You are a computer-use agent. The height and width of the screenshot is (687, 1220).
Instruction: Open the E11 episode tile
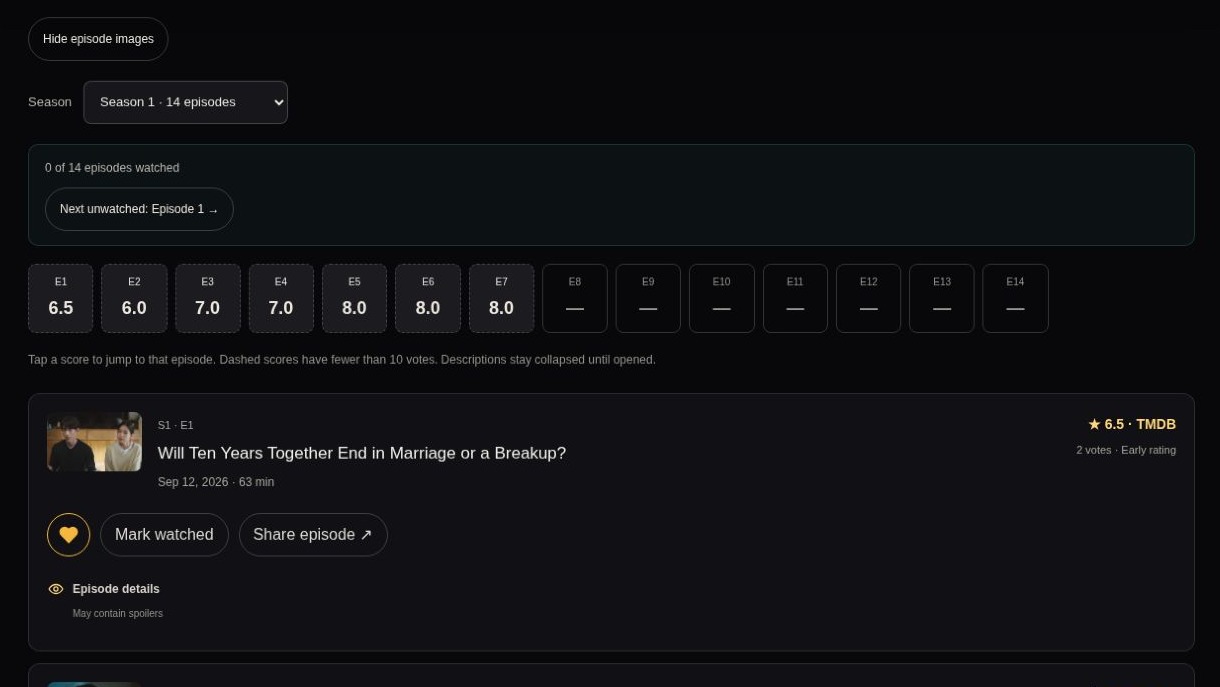[x=795, y=298]
